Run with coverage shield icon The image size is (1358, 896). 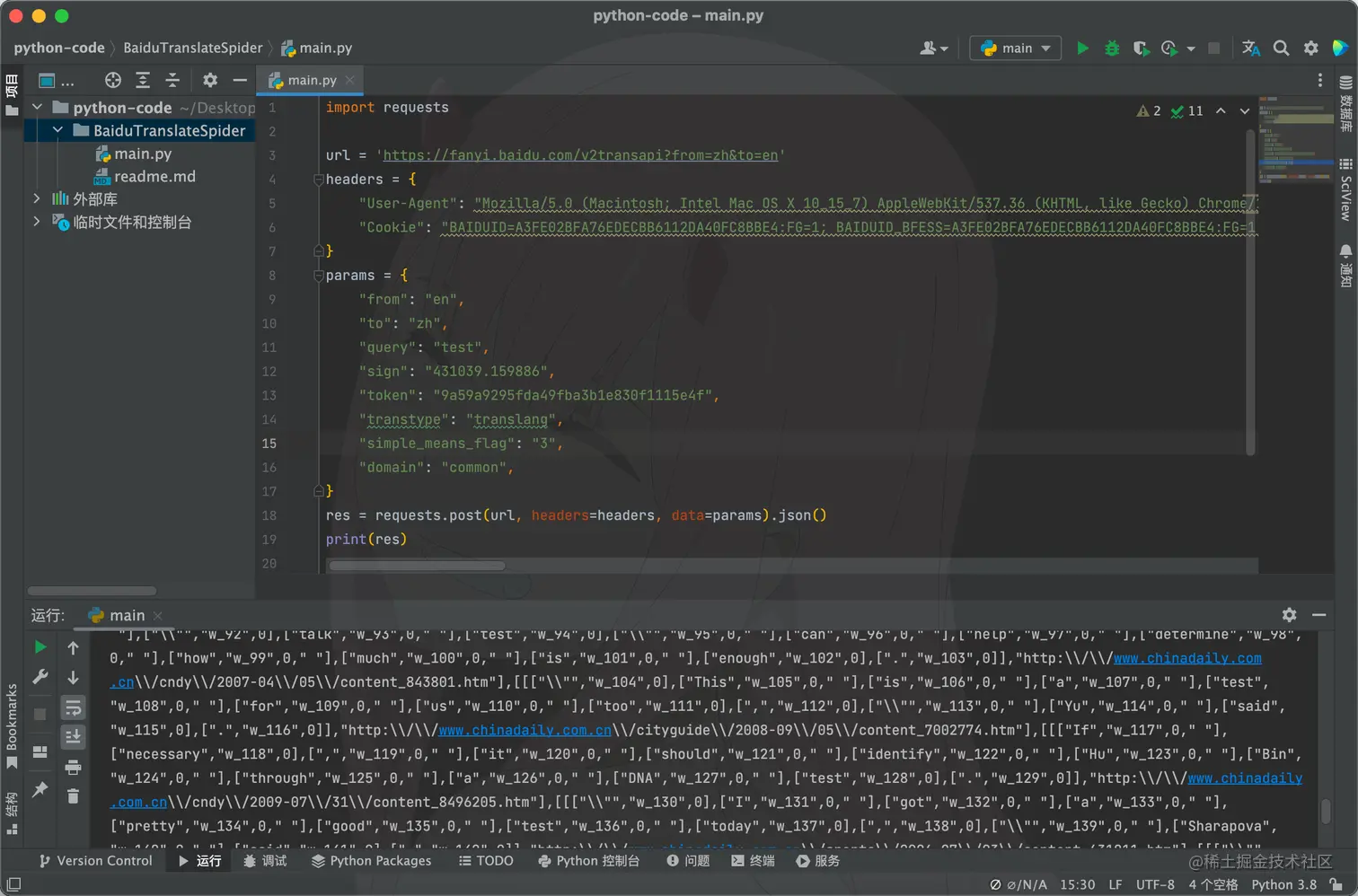point(1141,48)
